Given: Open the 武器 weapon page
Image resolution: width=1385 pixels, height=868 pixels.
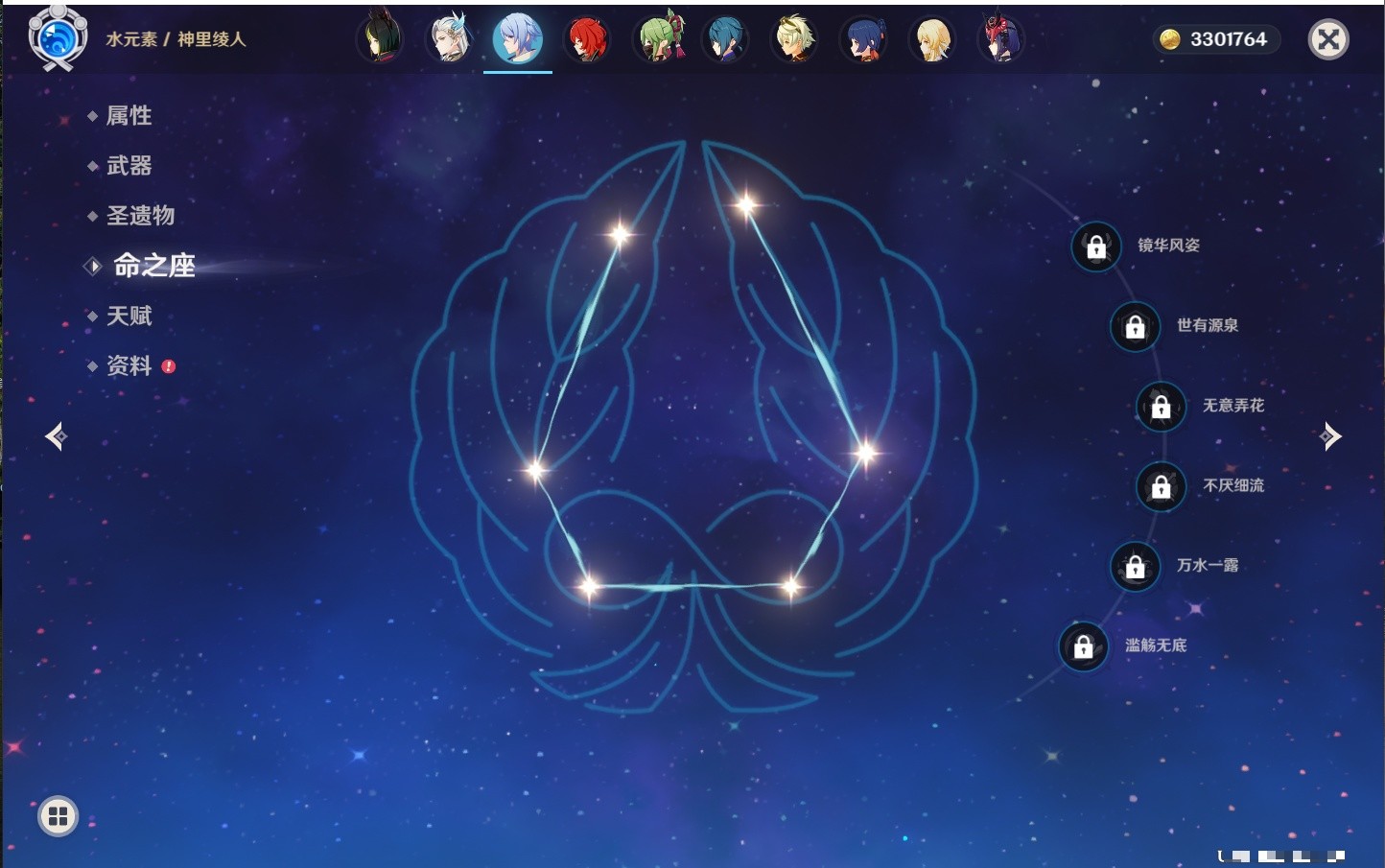Looking at the screenshot, I should 129,166.
